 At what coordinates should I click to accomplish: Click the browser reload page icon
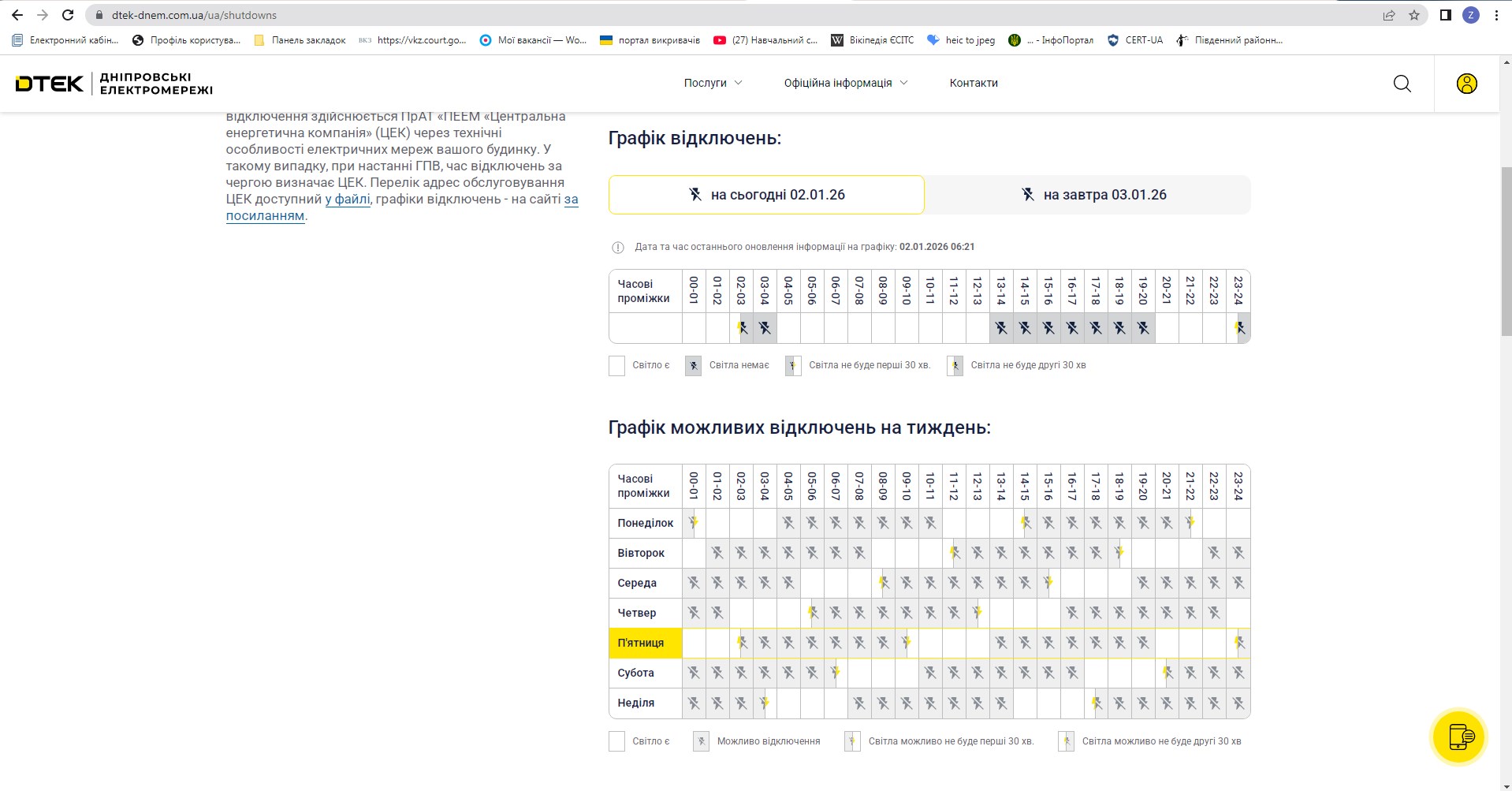pyautogui.click(x=68, y=15)
